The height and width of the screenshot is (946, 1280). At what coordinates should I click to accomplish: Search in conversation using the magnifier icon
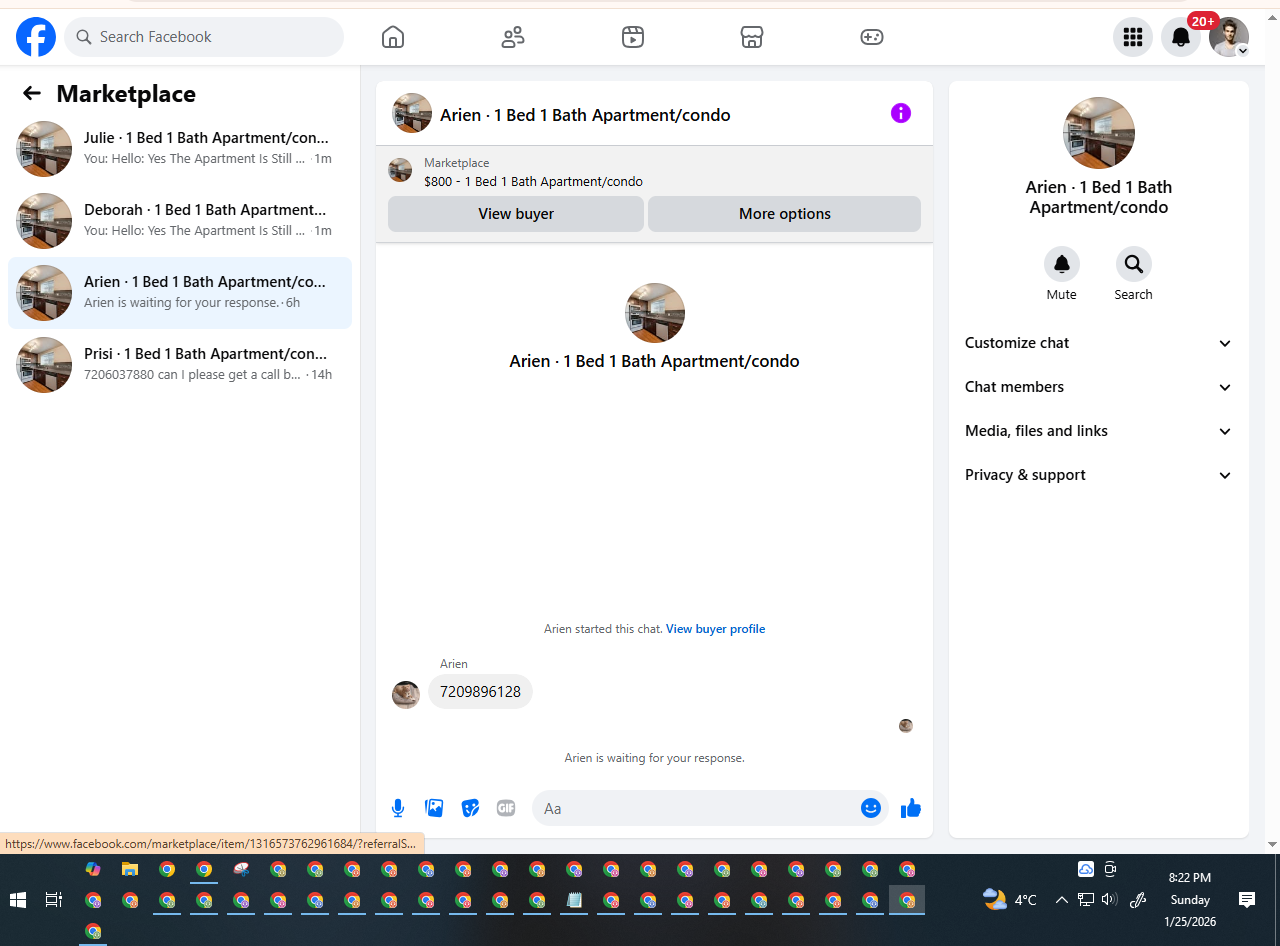1134,264
